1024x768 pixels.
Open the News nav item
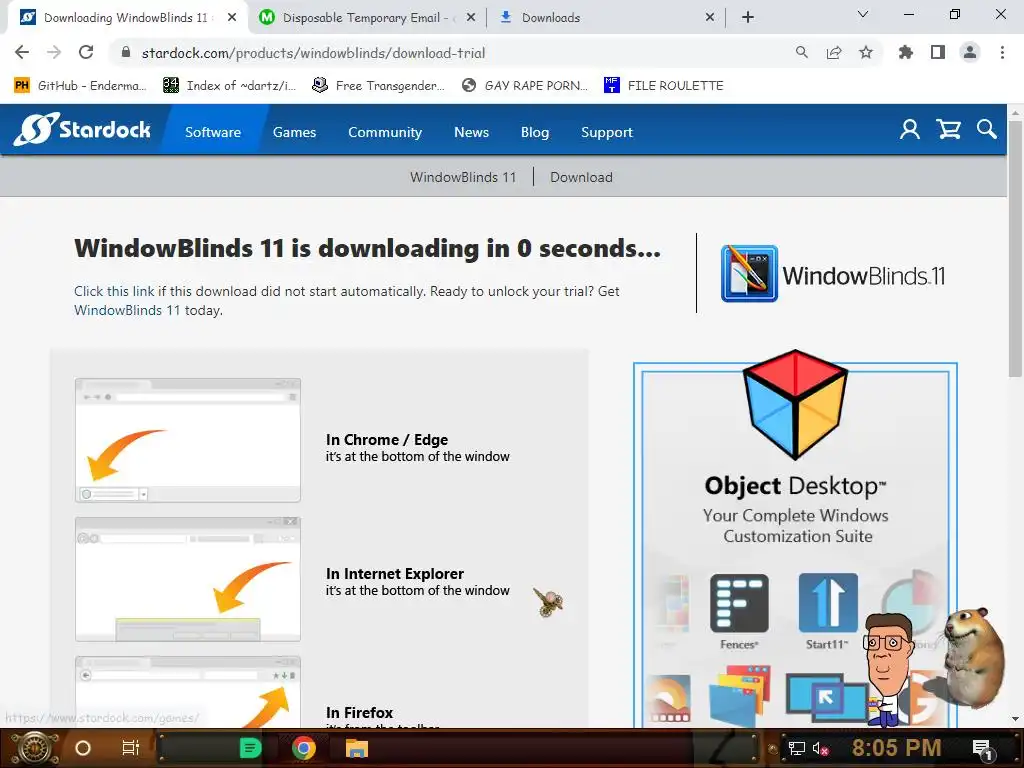[472, 132]
